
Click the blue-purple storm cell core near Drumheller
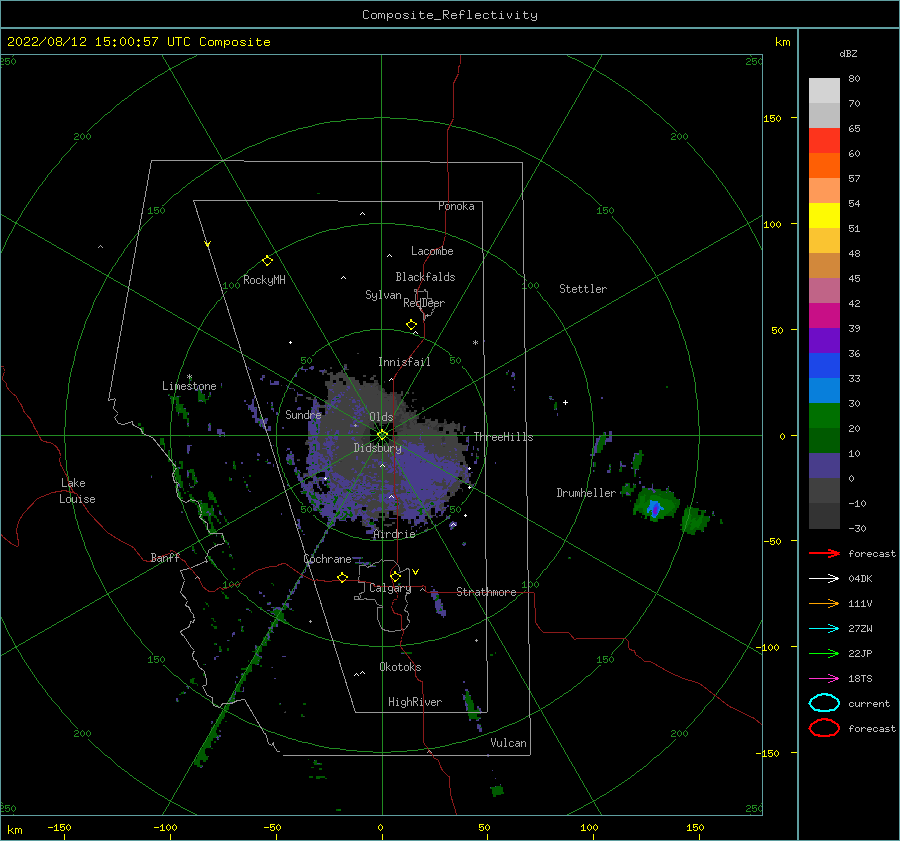coord(654,509)
